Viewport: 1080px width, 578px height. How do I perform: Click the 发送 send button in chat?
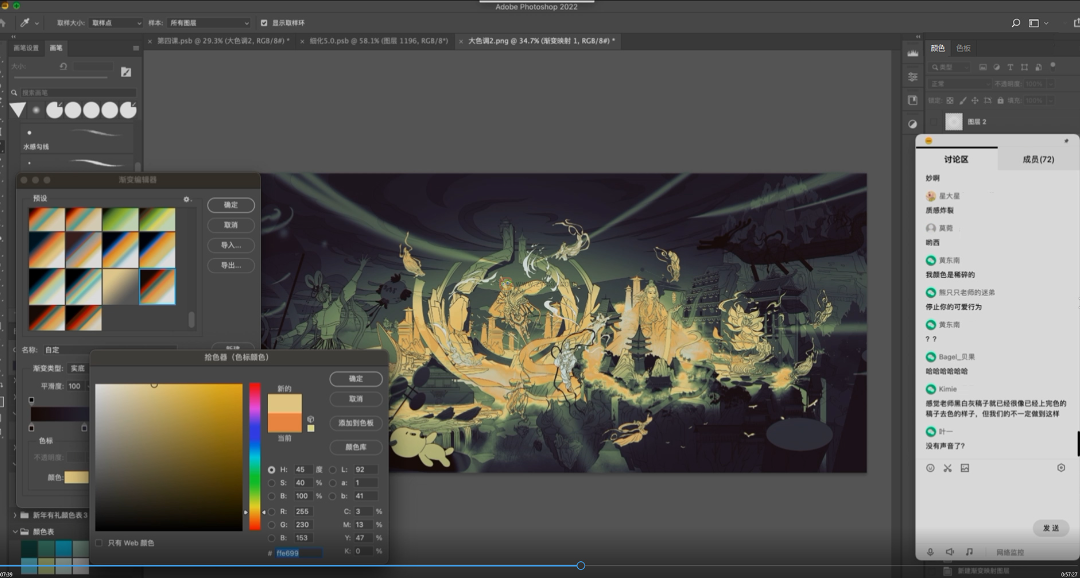coord(1050,528)
